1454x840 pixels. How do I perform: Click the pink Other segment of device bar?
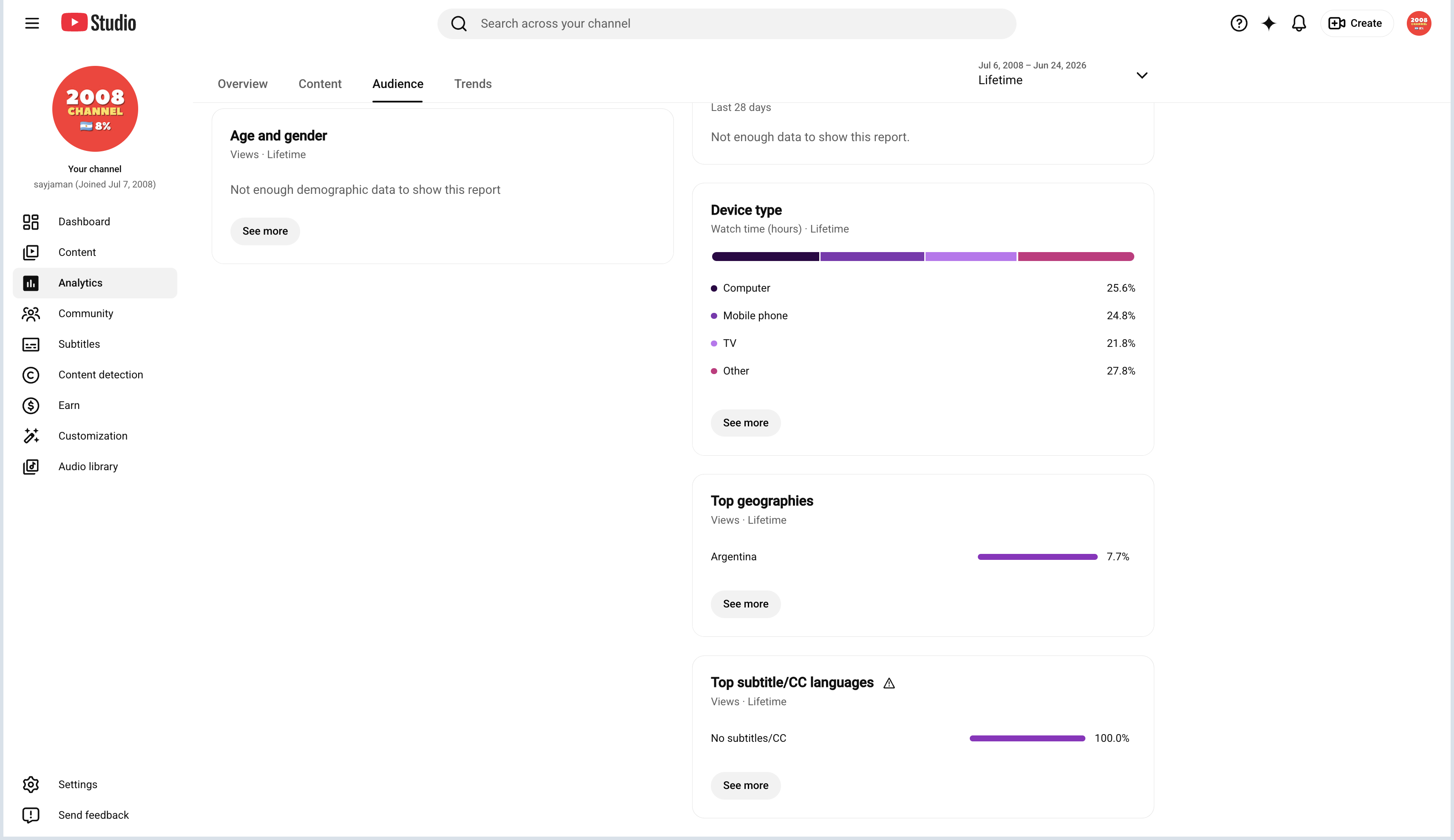pyautogui.click(x=1076, y=256)
